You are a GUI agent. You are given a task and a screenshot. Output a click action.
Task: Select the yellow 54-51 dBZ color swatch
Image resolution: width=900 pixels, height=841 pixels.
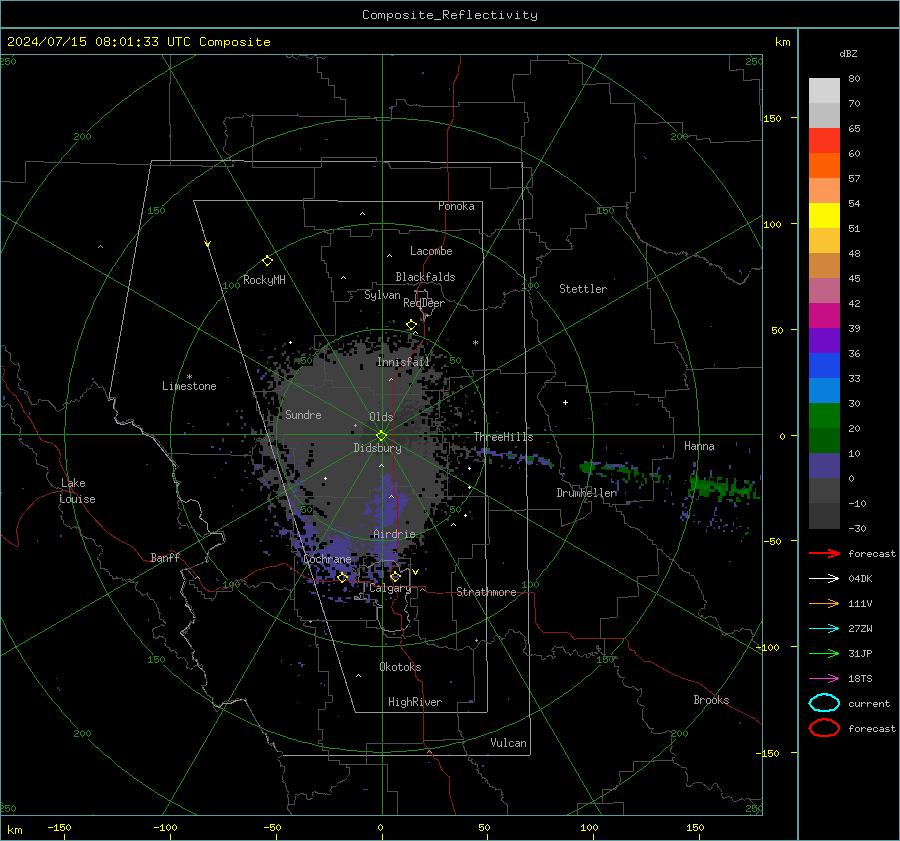coord(824,216)
